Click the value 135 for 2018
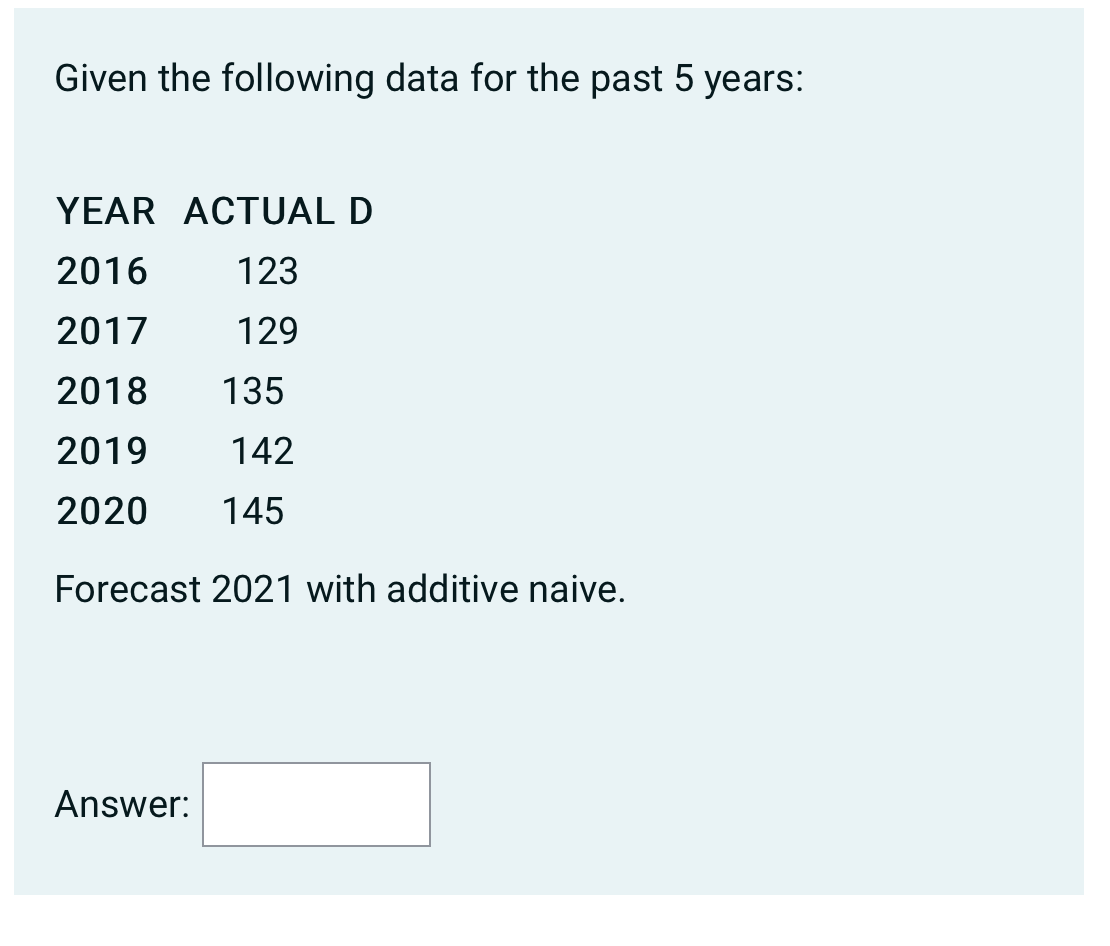Viewport: 1110px width, 946px height. (254, 391)
